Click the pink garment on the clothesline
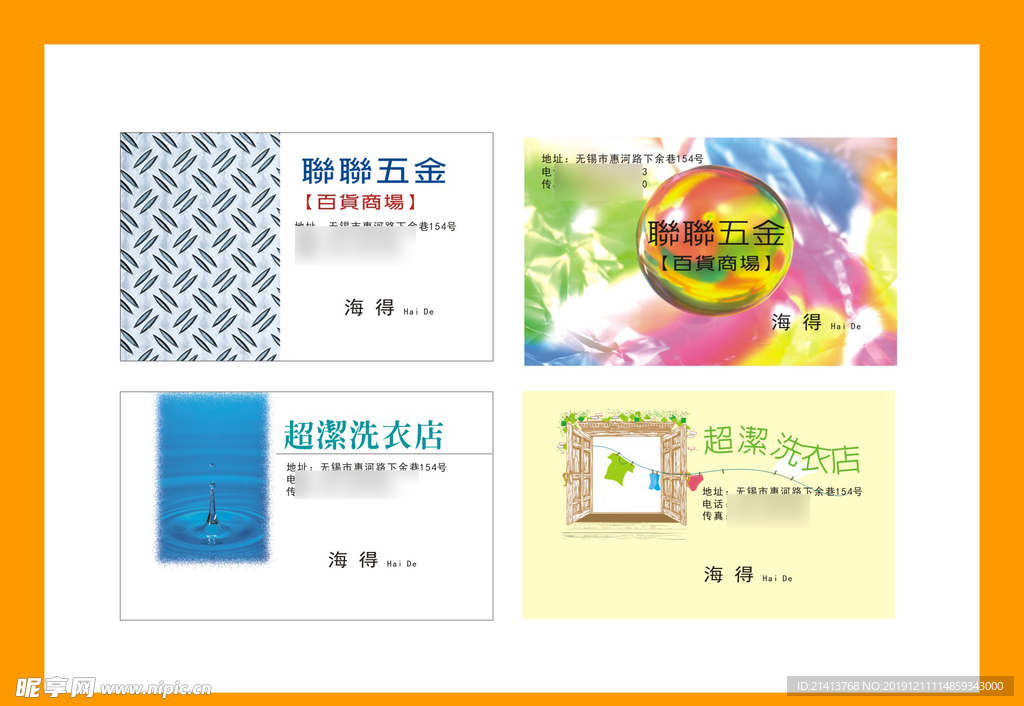Viewport: 1024px width, 706px height. (694, 482)
